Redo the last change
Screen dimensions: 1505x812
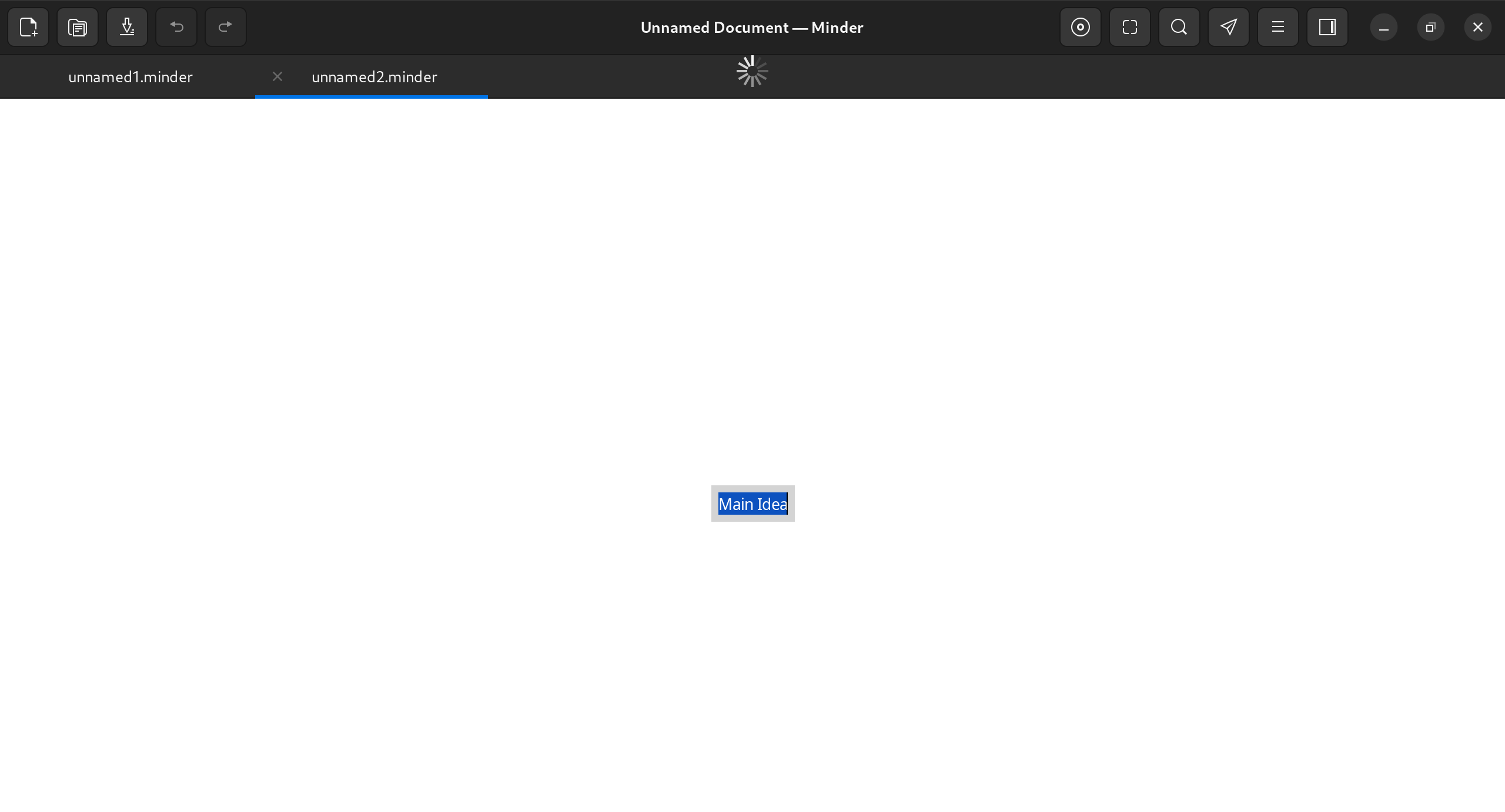pos(226,27)
